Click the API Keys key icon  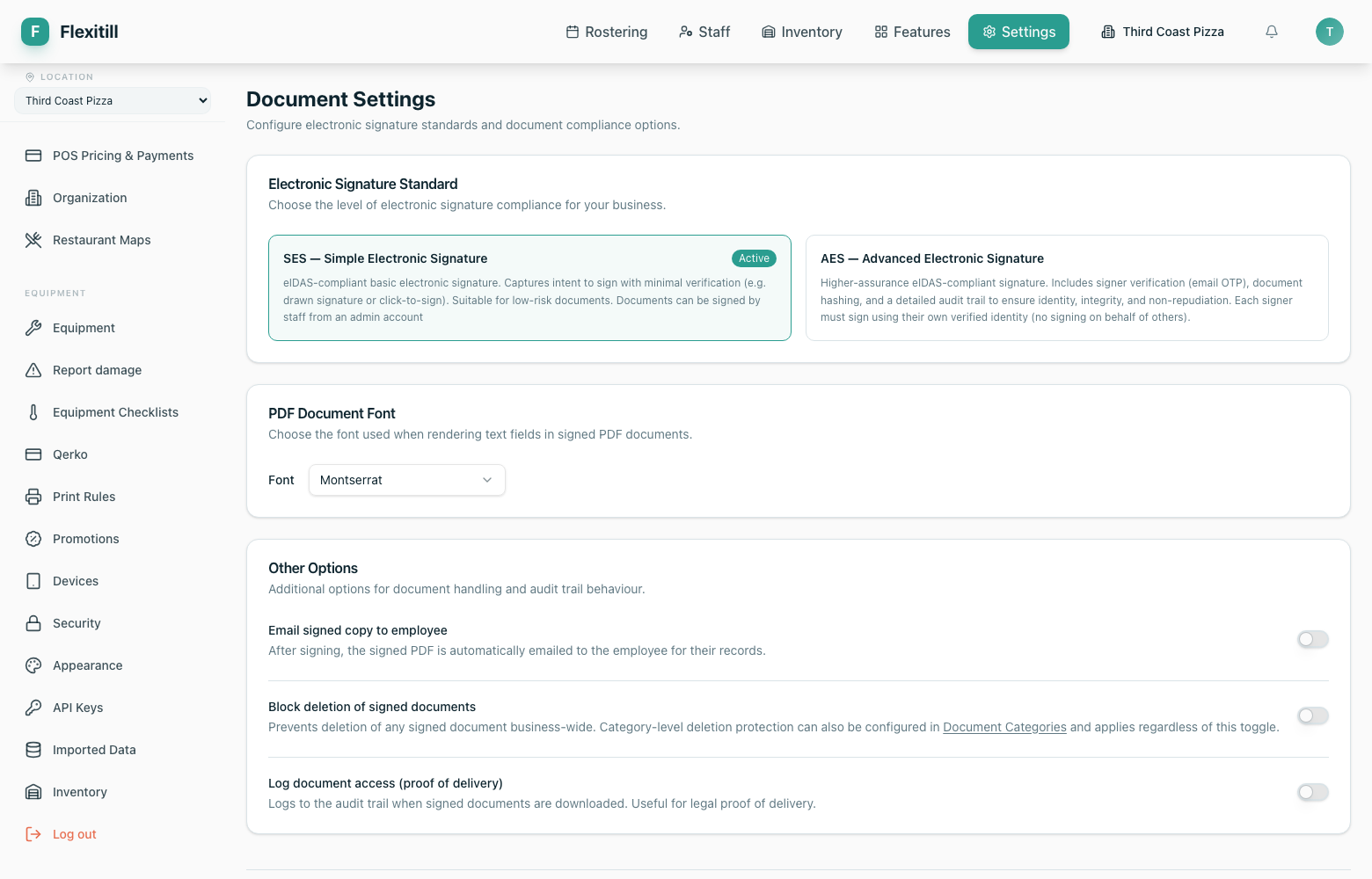pyautogui.click(x=33, y=708)
